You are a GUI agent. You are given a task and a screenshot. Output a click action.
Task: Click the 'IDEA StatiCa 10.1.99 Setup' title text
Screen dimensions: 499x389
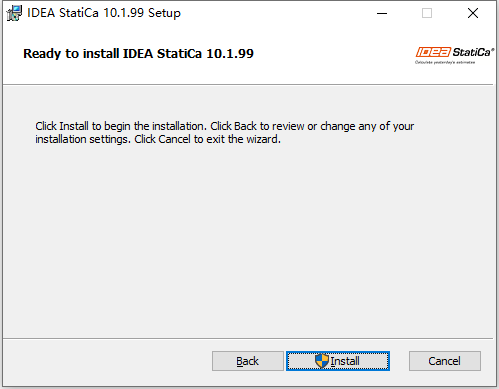104,13
